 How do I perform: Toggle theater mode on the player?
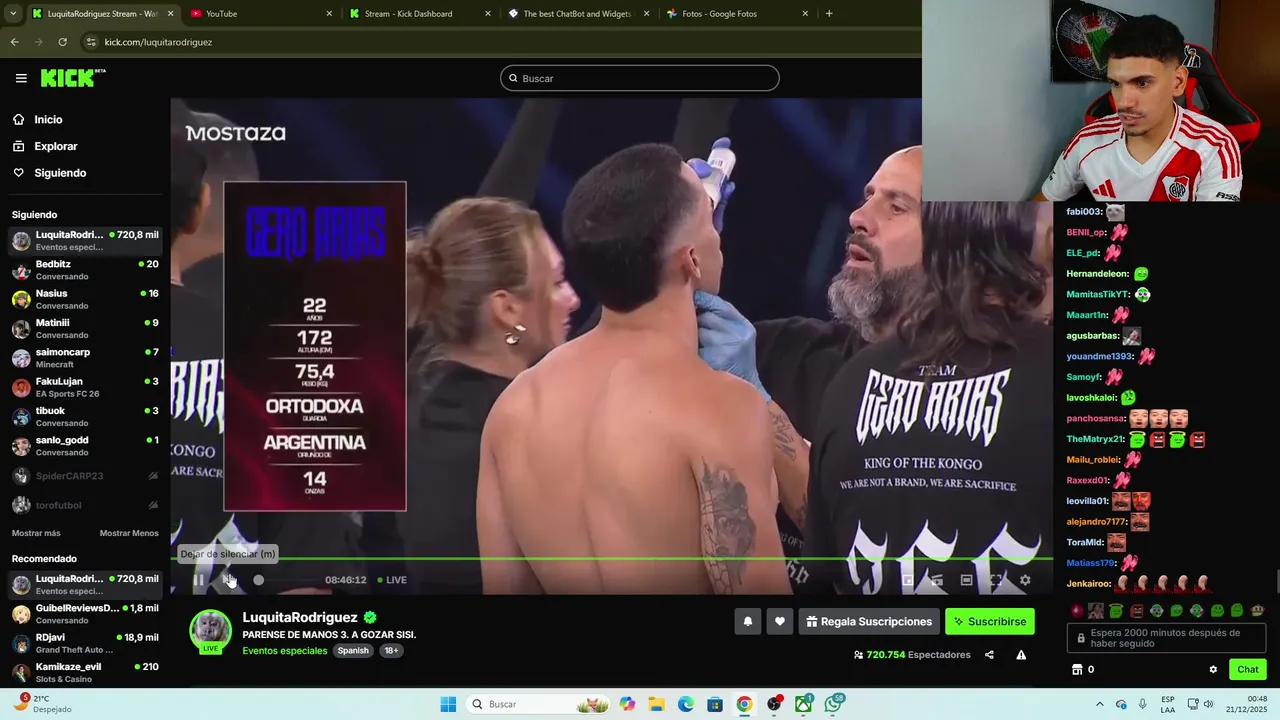click(x=966, y=580)
